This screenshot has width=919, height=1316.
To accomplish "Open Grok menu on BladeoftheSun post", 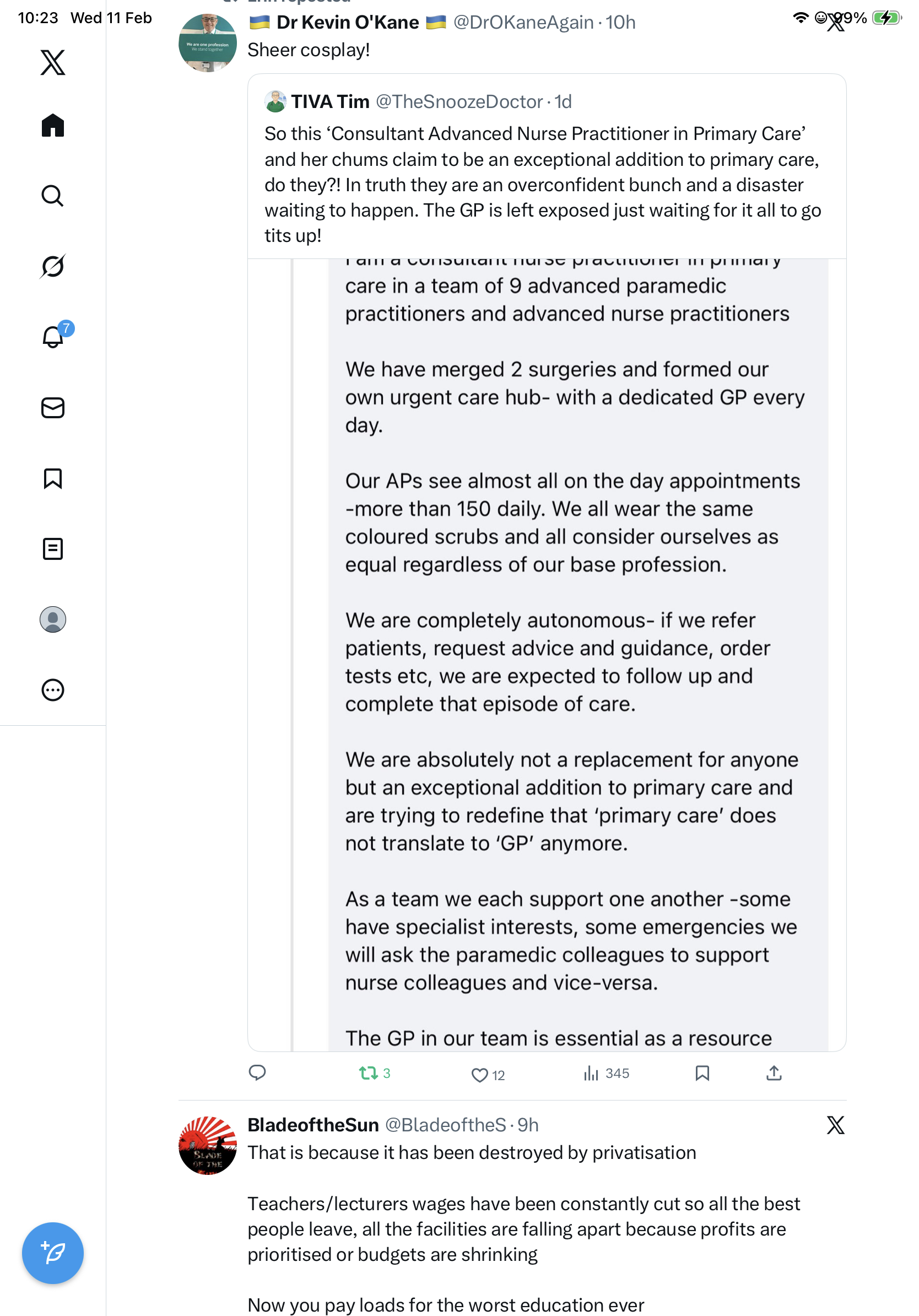I will click(x=835, y=1125).
